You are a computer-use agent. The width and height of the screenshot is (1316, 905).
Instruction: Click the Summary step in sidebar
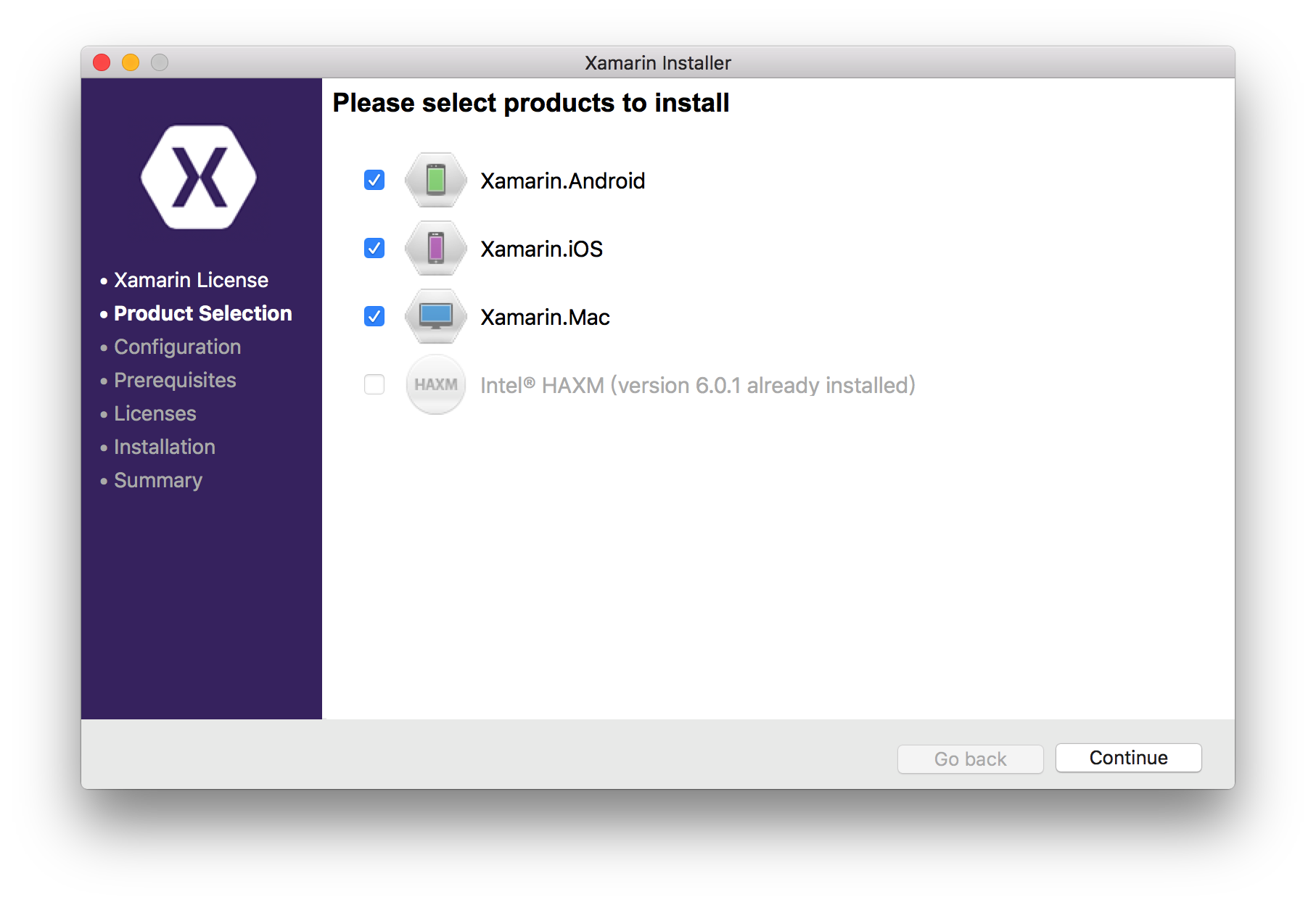point(157,480)
